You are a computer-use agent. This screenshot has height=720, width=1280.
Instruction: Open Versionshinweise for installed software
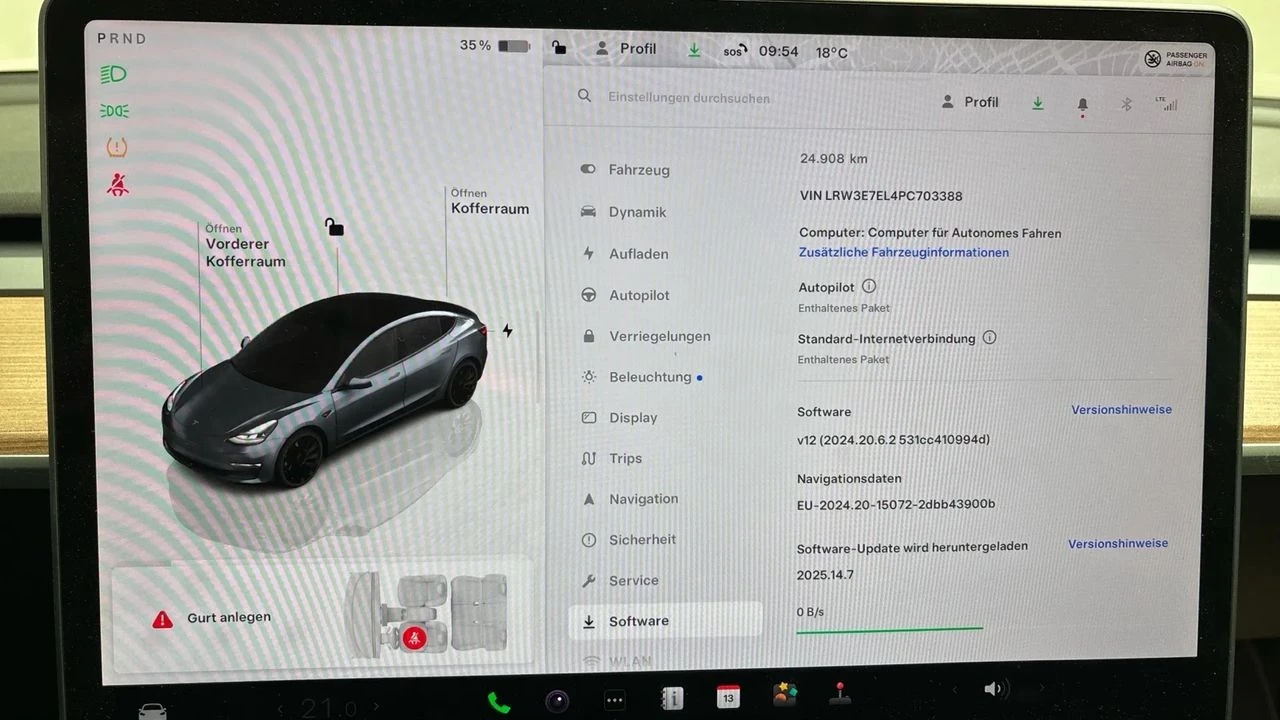(1121, 410)
